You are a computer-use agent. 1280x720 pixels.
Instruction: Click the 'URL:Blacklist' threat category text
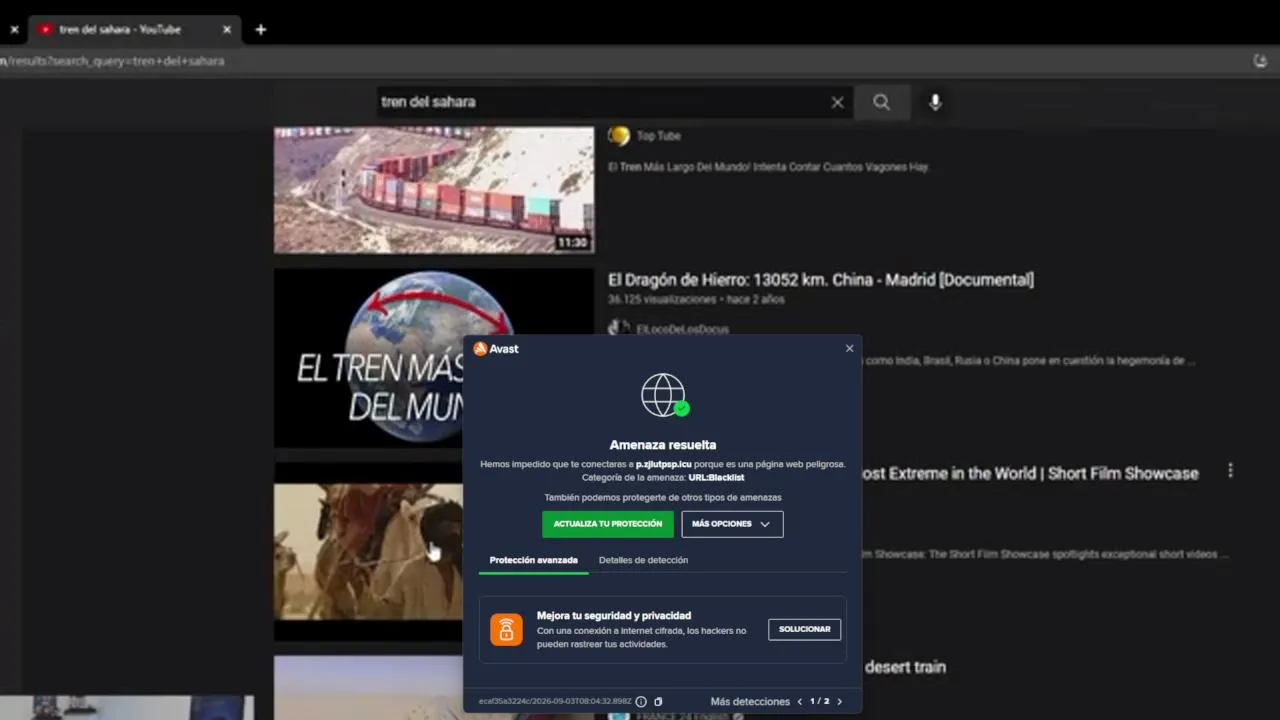point(716,478)
